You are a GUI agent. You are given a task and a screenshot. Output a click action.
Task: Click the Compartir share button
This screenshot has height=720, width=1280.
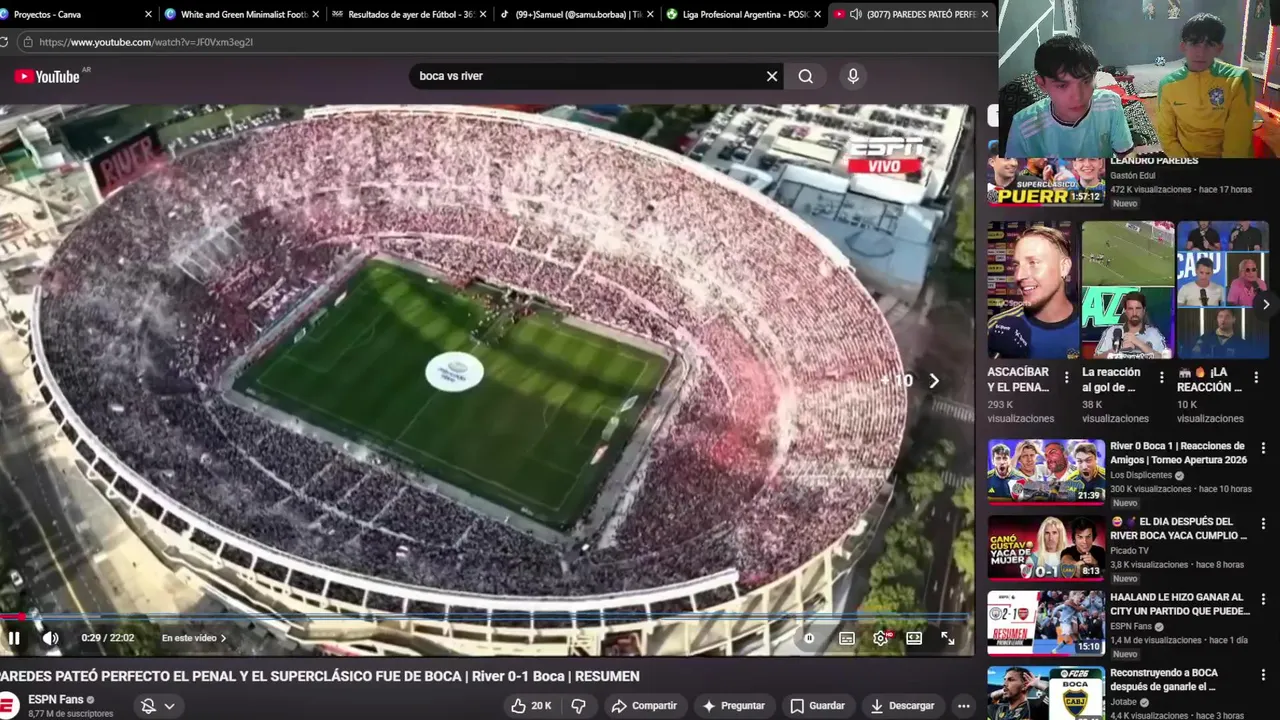(644, 706)
